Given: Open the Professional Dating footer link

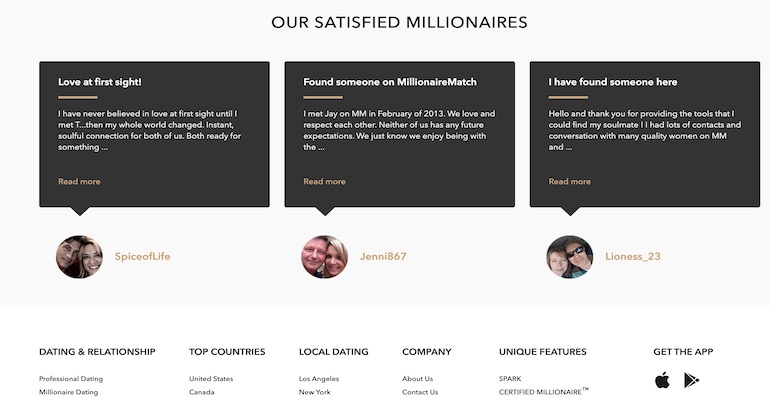Looking at the screenshot, I should tap(71, 379).
